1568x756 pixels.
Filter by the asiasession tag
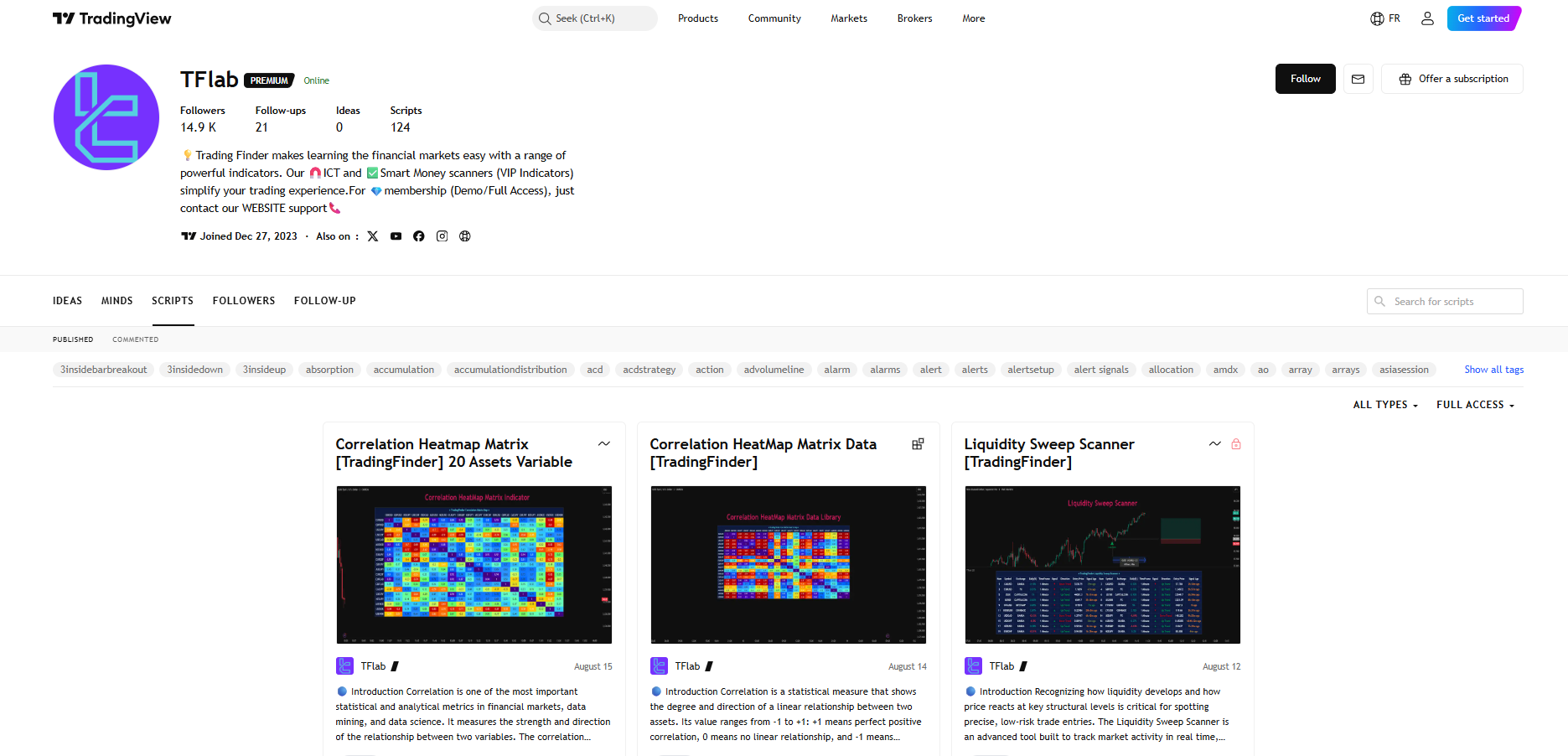(1405, 370)
